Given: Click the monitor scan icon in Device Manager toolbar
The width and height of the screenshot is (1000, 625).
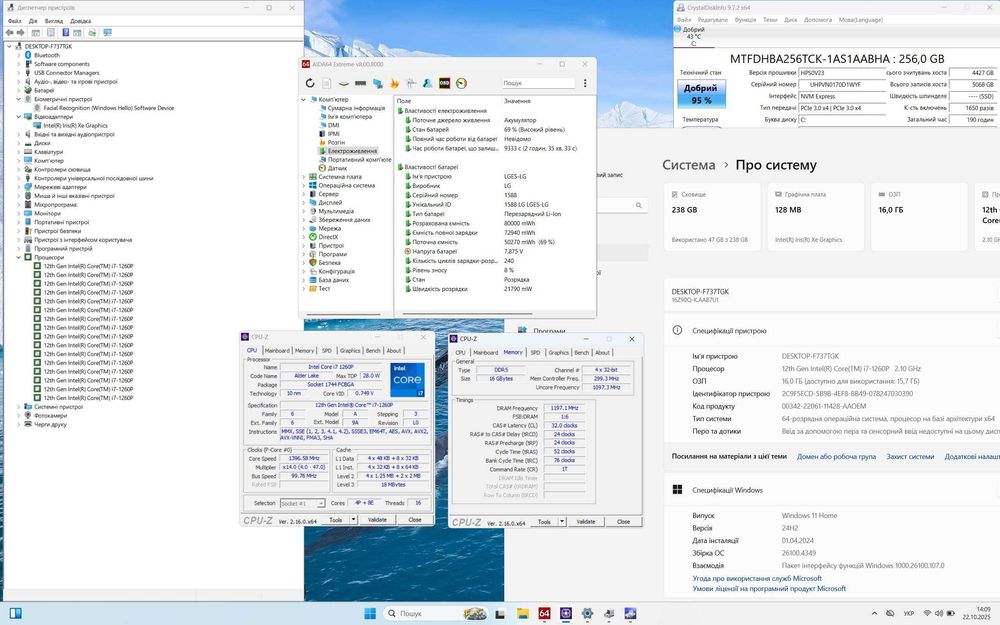Looking at the screenshot, I should tap(107, 32).
